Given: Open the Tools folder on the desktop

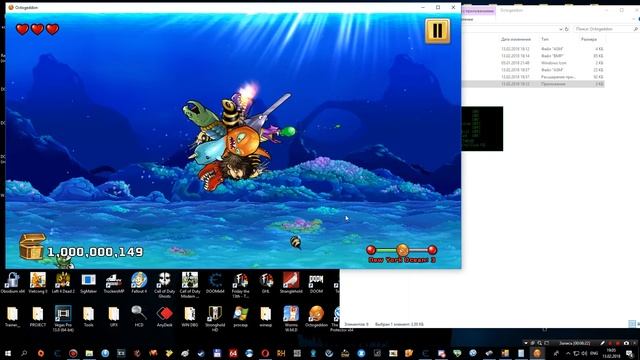Looking at the screenshot, I should (88, 317).
